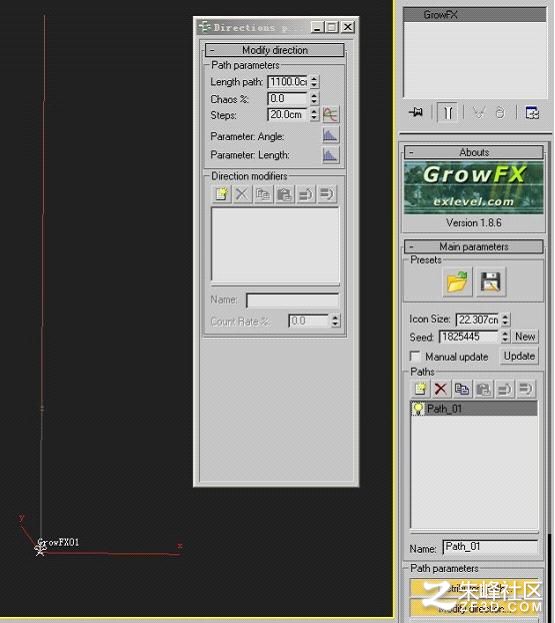Select Path_01 in the Paths list
Screen dimensions: 555x623
pos(474,408)
